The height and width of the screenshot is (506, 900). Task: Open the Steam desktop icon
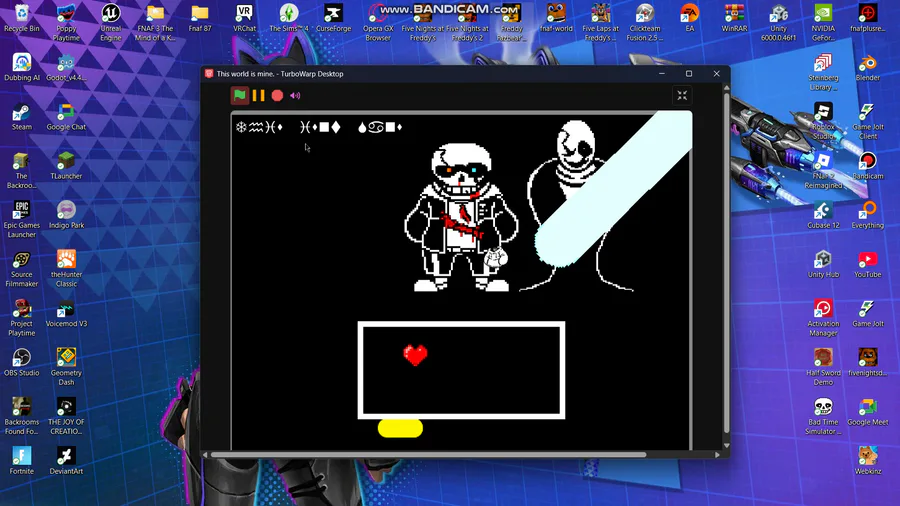[22, 117]
